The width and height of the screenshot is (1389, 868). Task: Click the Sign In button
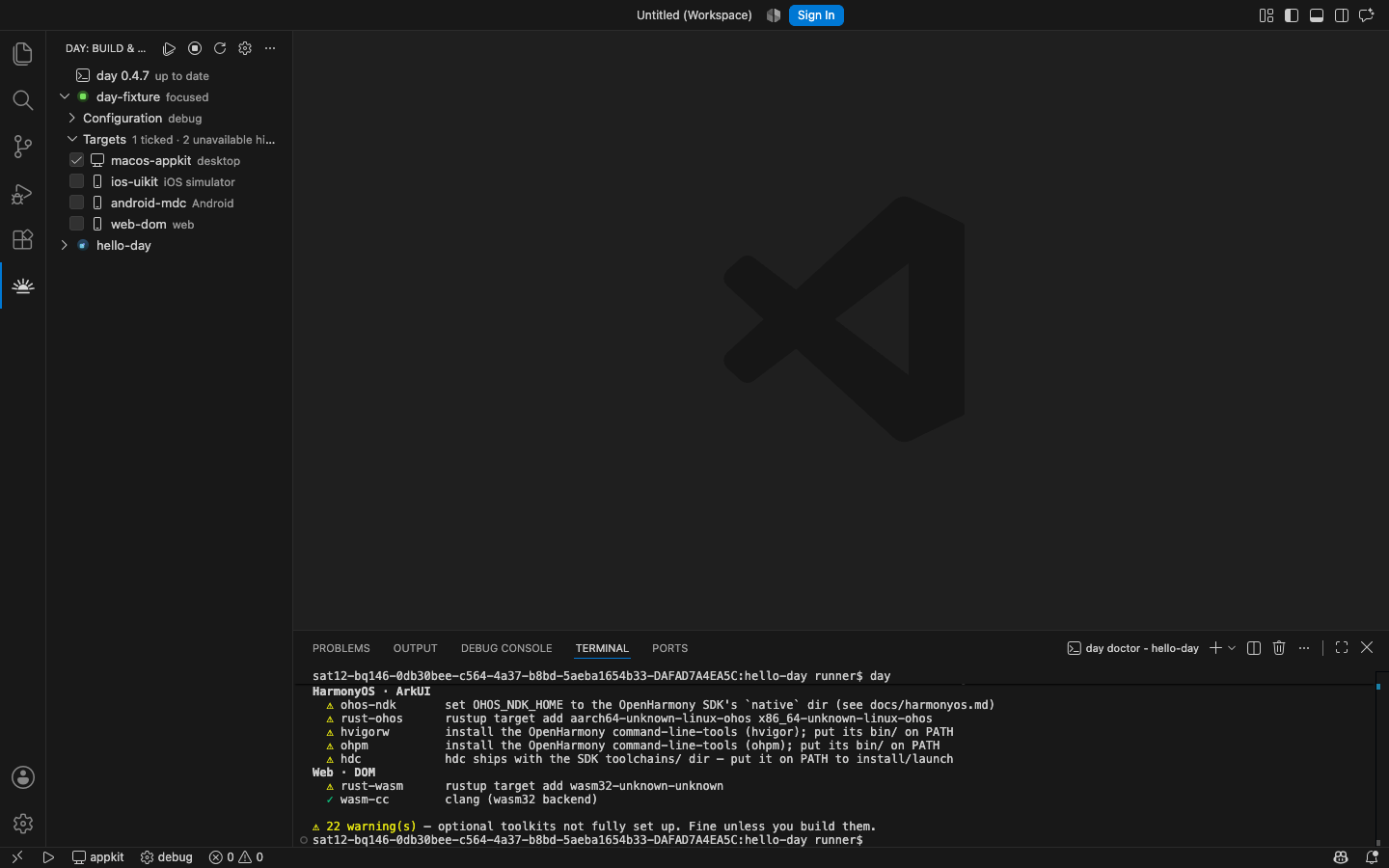[x=816, y=15]
